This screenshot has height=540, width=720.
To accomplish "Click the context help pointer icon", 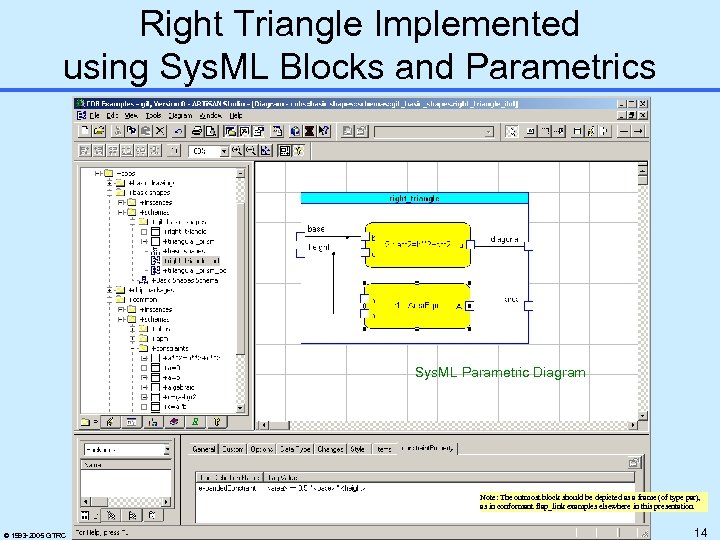I will (324, 131).
